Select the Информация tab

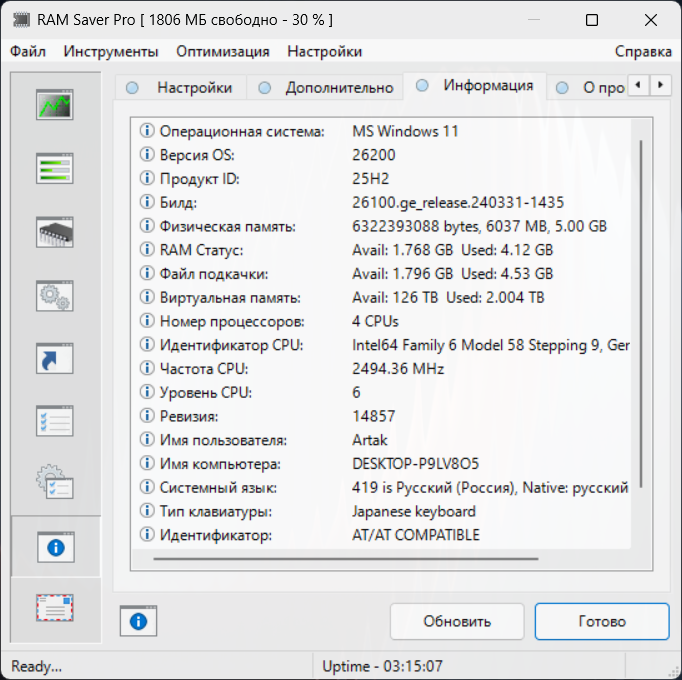coord(475,86)
